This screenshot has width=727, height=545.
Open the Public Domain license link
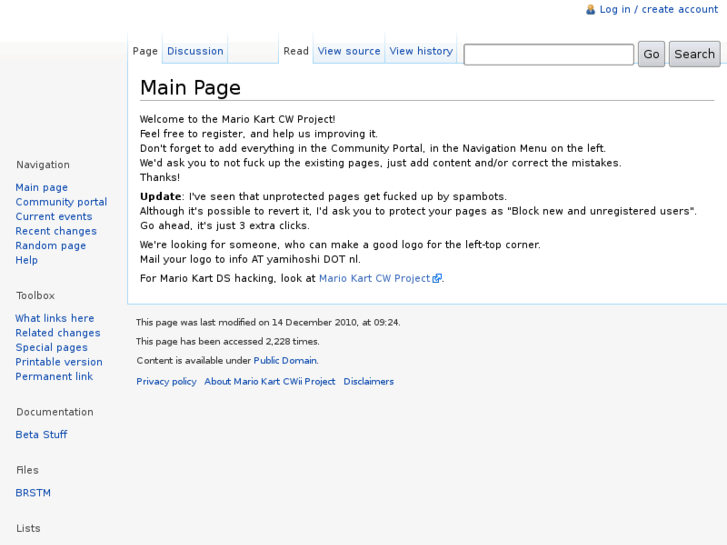pyautogui.click(x=285, y=360)
